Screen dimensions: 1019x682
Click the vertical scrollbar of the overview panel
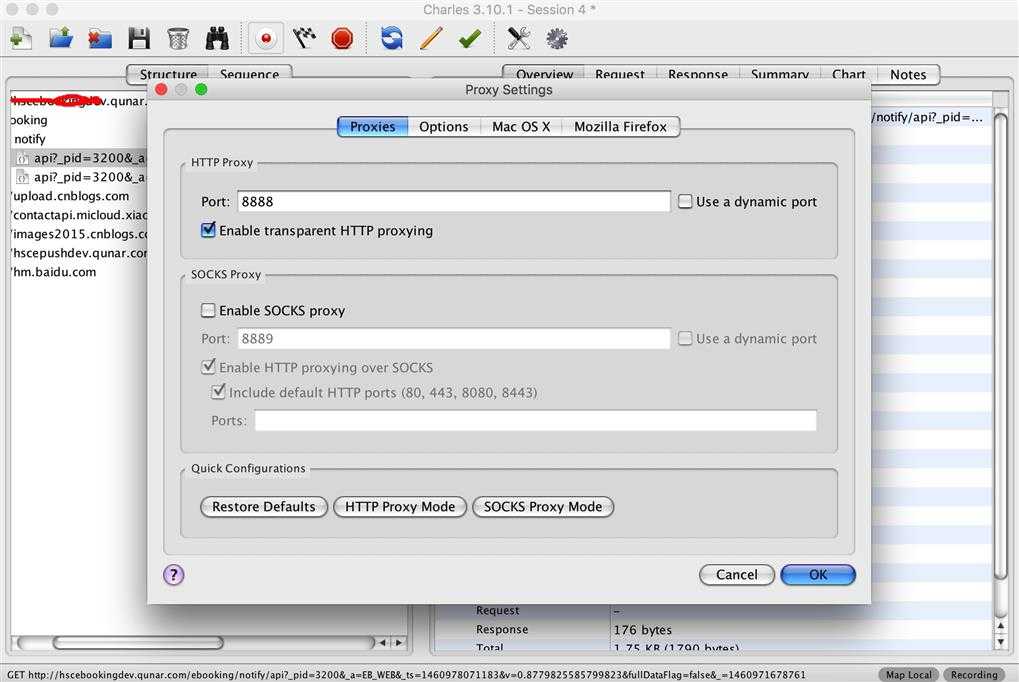pos(1001,346)
